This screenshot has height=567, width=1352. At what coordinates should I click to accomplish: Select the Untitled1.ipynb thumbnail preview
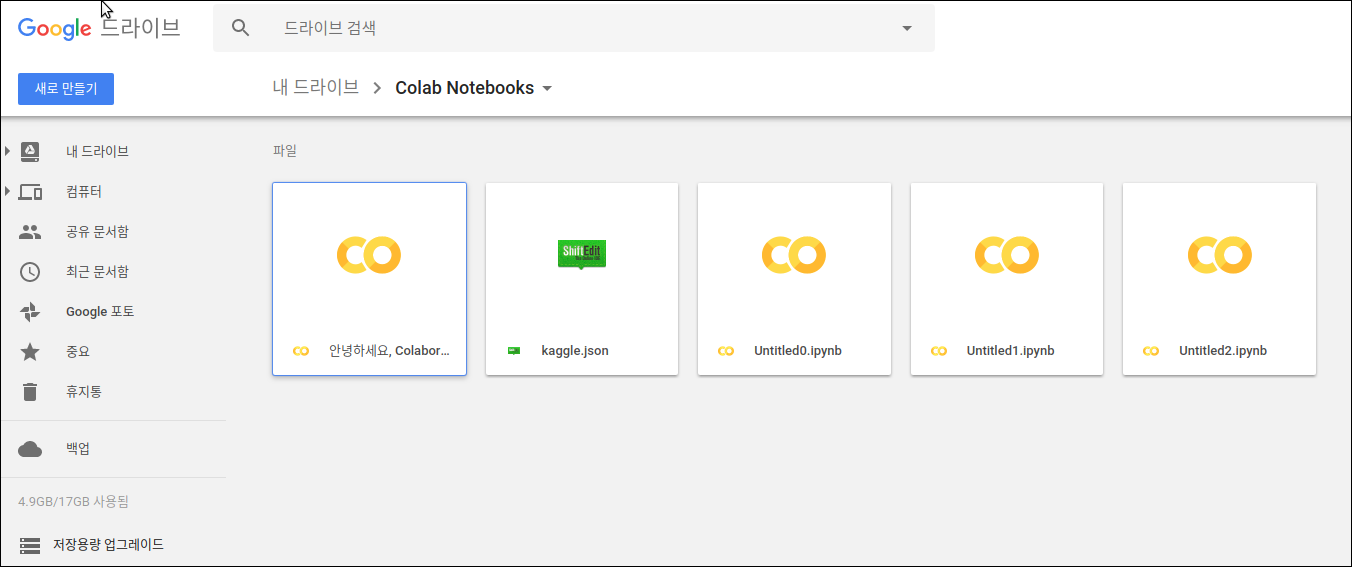coord(1007,255)
